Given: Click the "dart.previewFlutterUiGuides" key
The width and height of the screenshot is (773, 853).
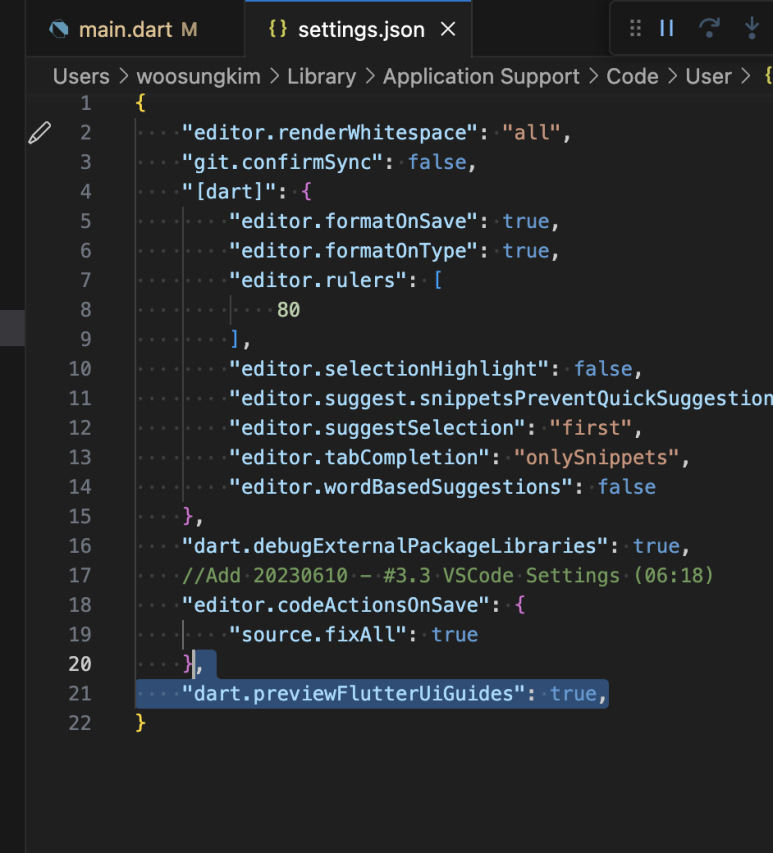Looking at the screenshot, I should click(x=354, y=694).
